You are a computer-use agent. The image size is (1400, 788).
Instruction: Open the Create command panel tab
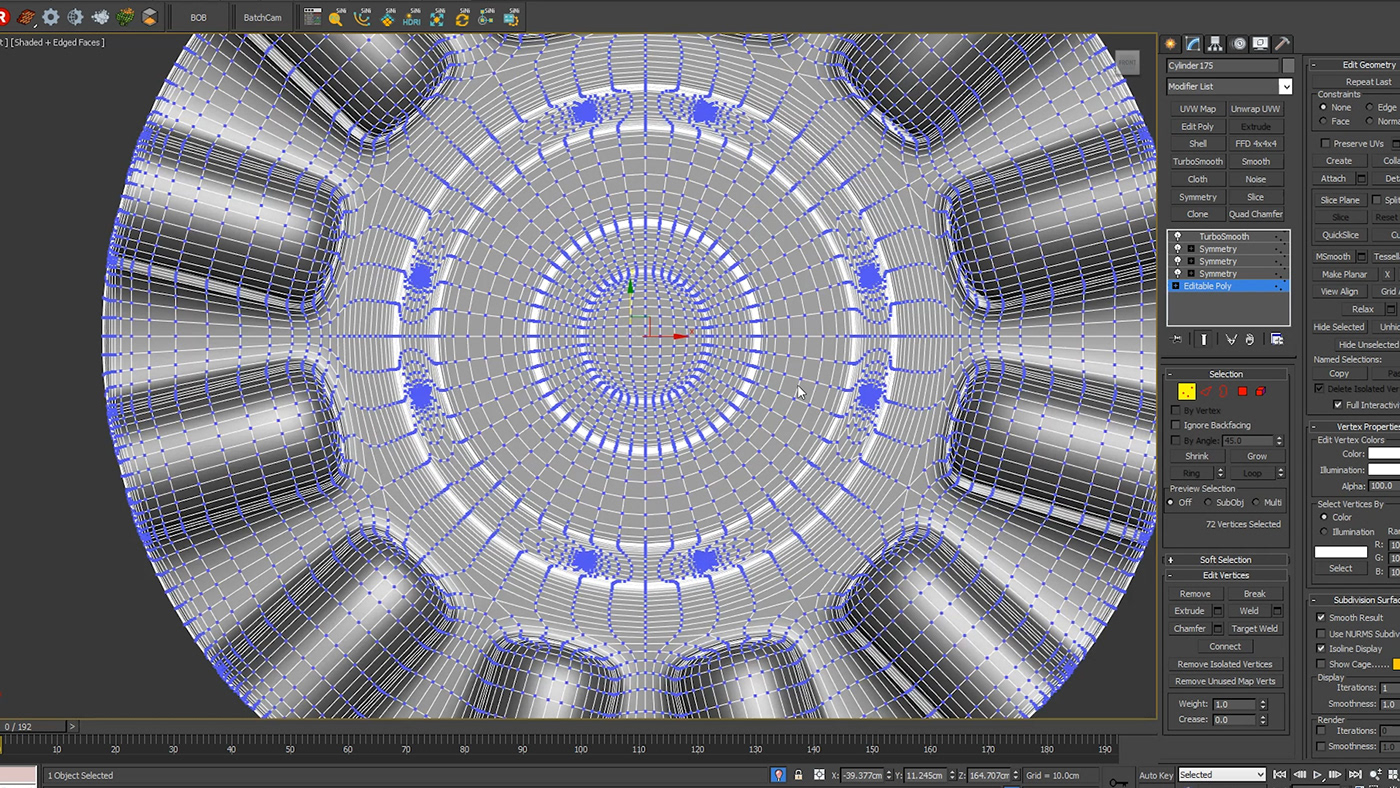tap(1171, 44)
